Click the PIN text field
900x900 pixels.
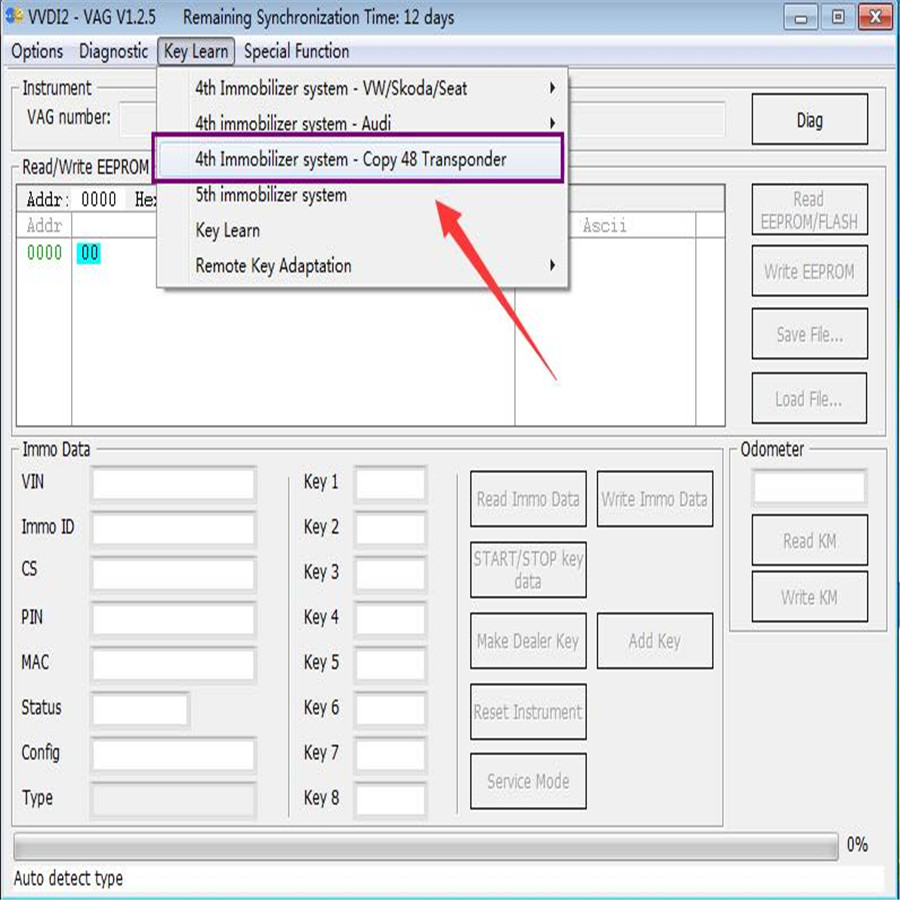pos(174,619)
